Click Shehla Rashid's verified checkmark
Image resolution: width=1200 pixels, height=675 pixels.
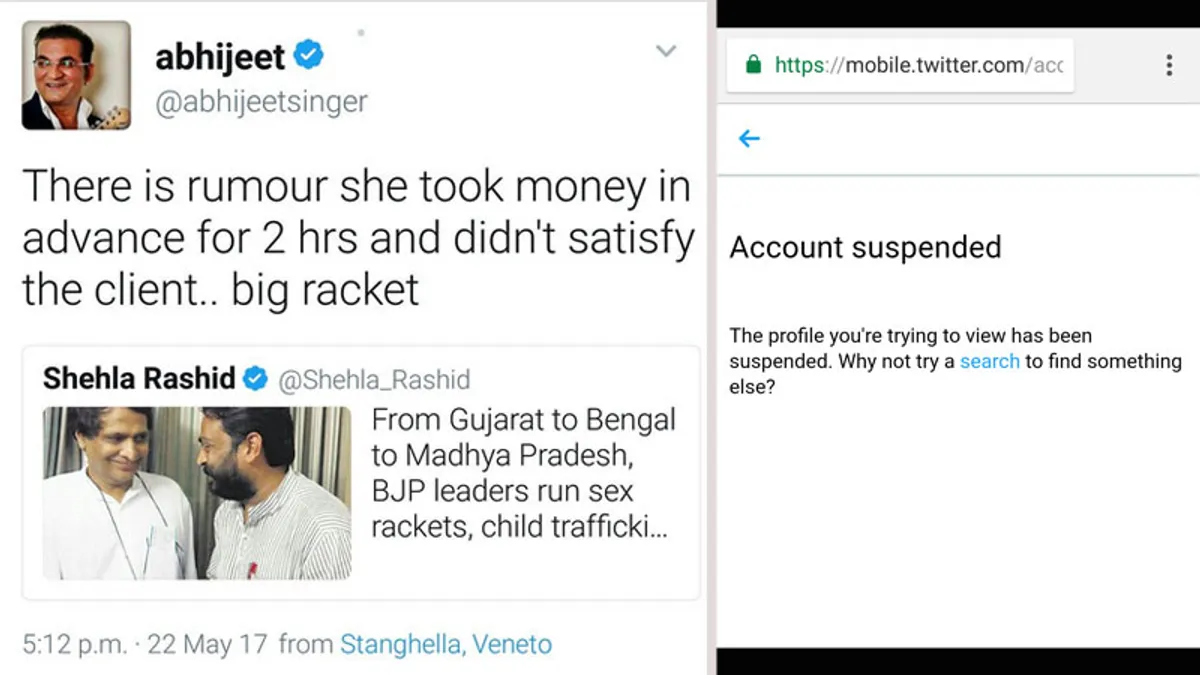[255, 379]
